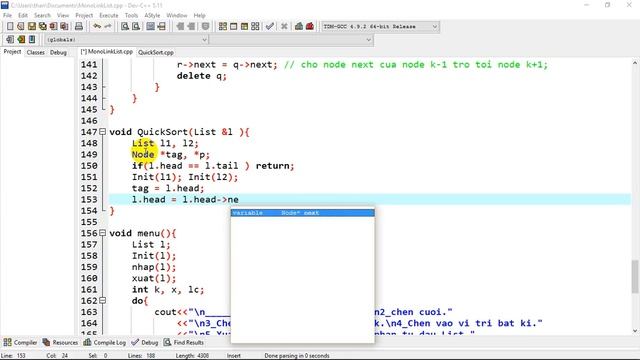Click the editor scrollbar up arrow
Viewport: 640px width, 360px height.
pos(635,63)
